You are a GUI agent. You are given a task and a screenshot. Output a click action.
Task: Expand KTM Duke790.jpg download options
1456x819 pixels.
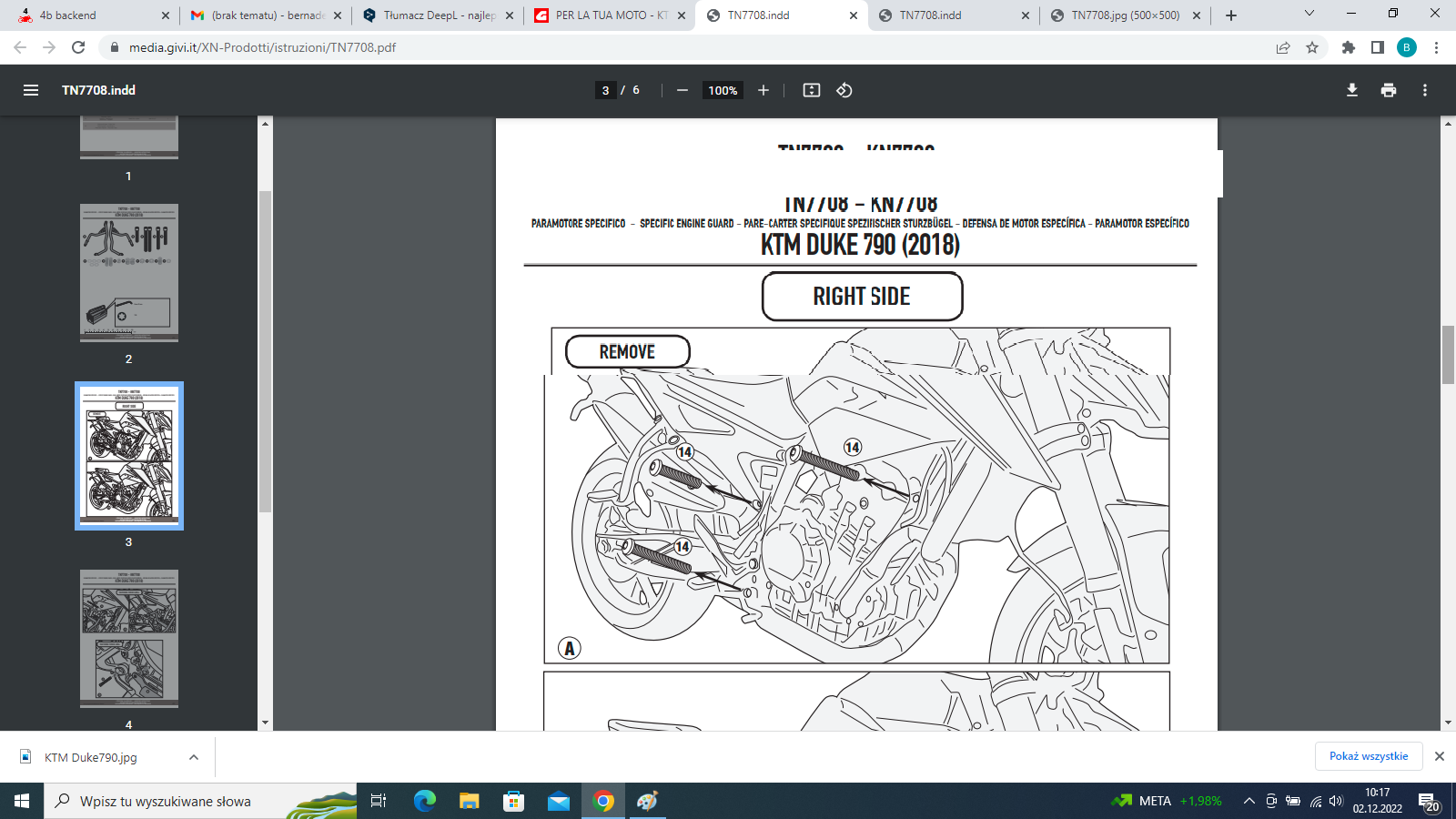click(x=194, y=757)
